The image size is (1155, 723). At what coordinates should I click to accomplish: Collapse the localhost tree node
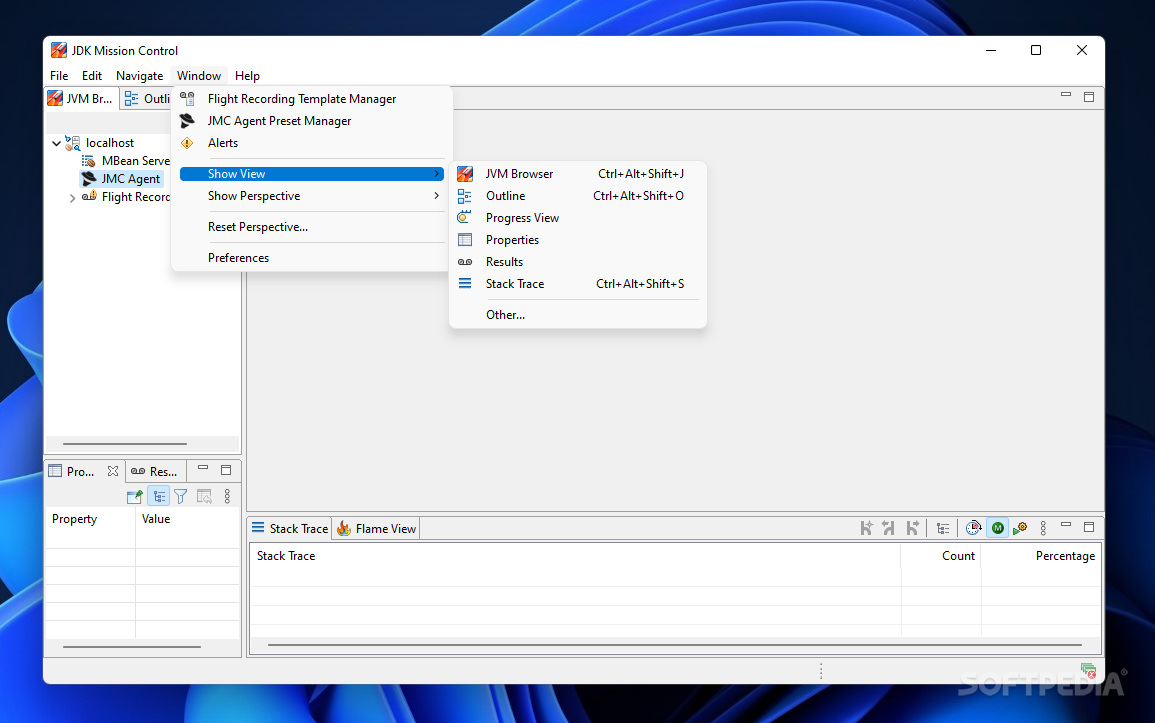click(x=56, y=143)
